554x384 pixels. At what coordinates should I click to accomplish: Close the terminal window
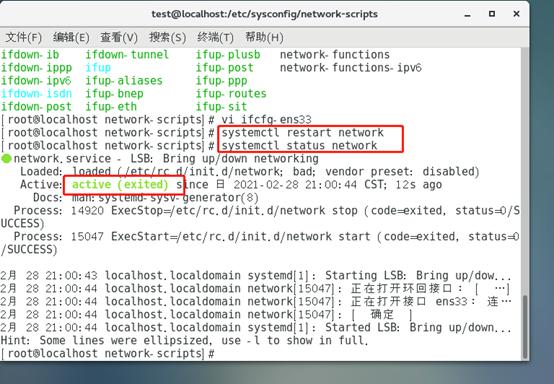[516, 14]
